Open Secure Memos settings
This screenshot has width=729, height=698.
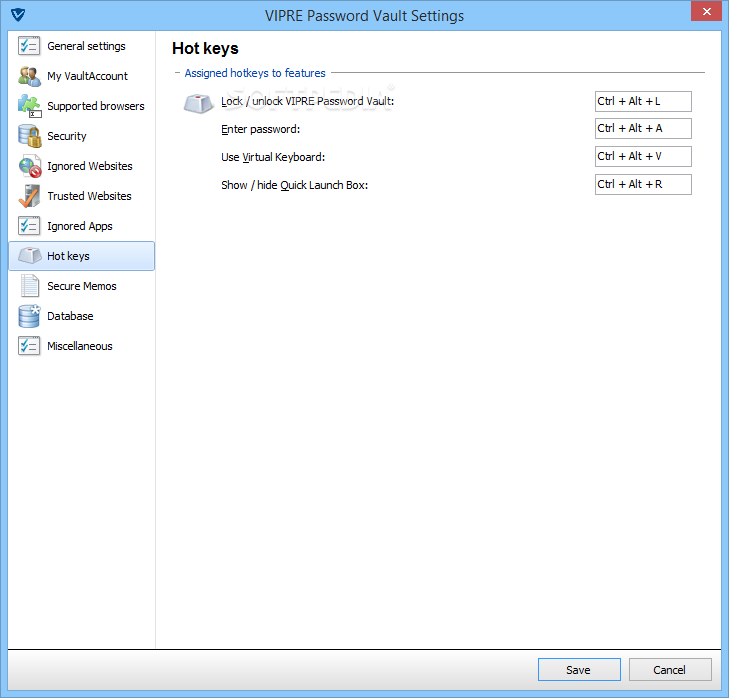coord(81,286)
